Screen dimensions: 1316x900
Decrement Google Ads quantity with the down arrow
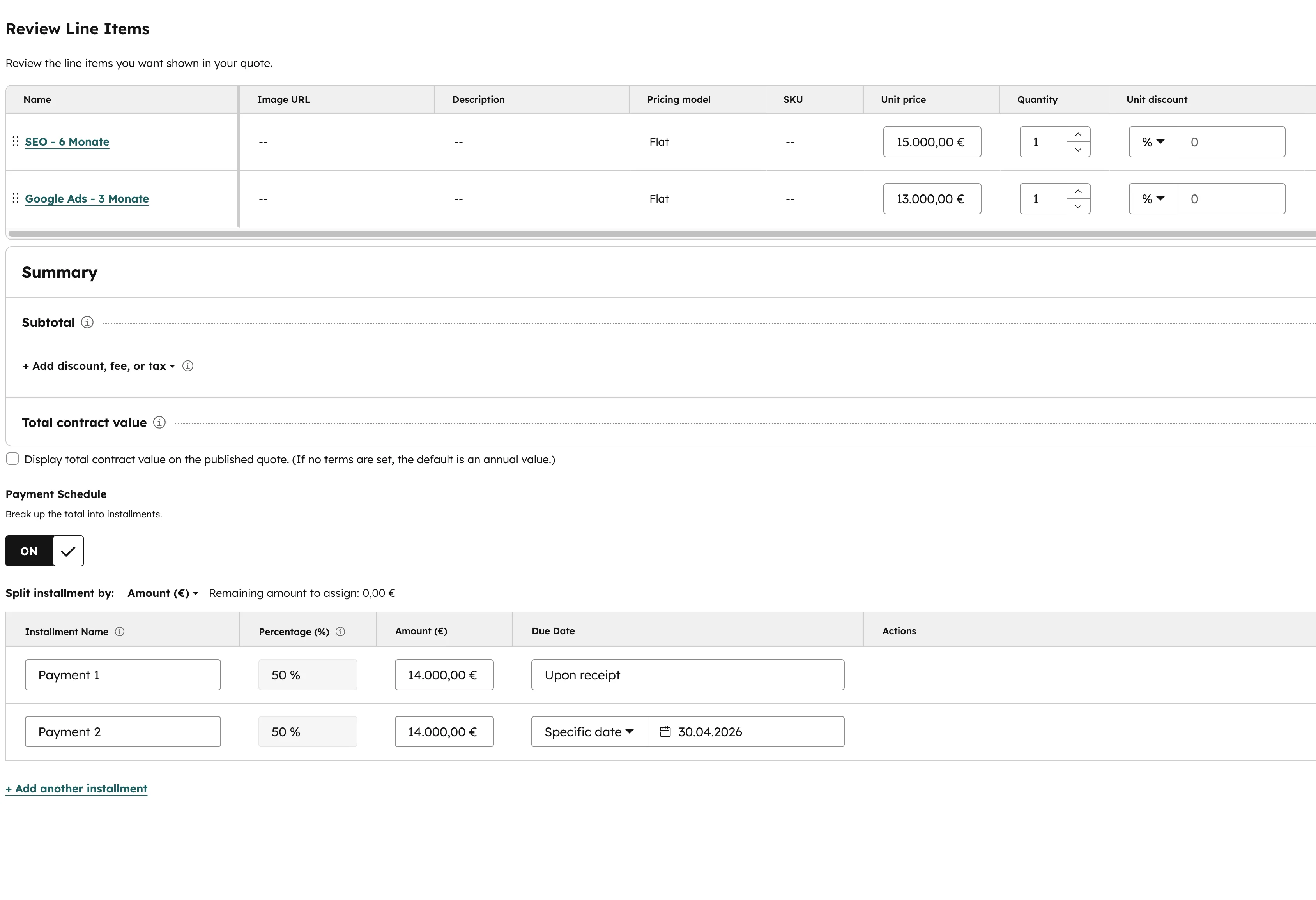tap(1078, 206)
